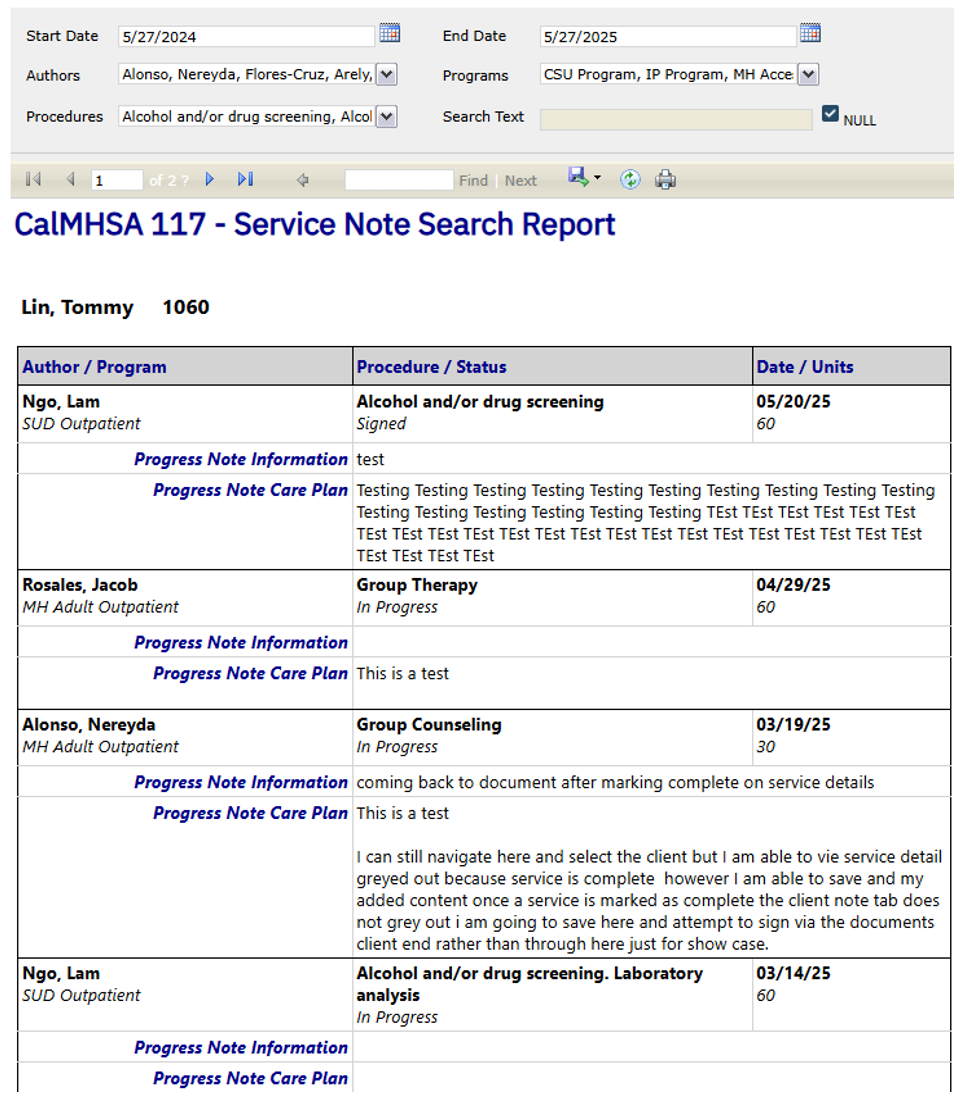Image resolution: width=962 pixels, height=1104 pixels.
Task: Open the Start Date calendar picker
Action: click(x=390, y=34)
